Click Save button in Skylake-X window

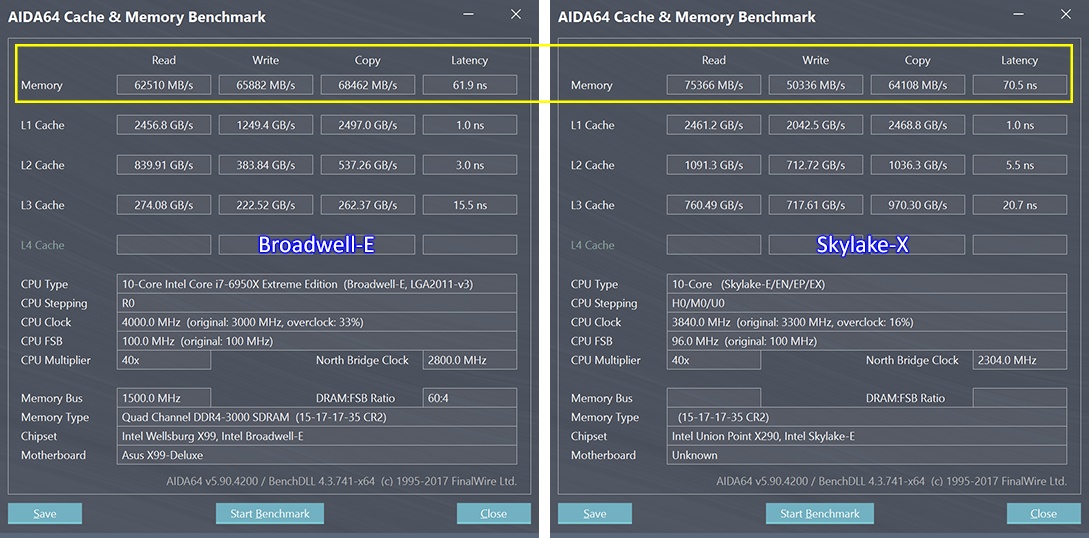595,514
